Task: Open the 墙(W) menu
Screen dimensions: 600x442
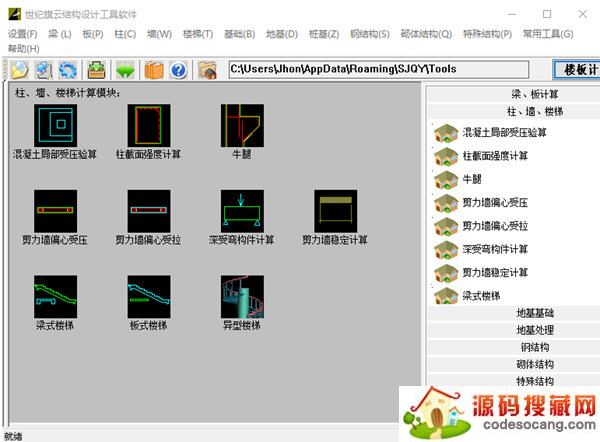Action: [x=159, y=34]
